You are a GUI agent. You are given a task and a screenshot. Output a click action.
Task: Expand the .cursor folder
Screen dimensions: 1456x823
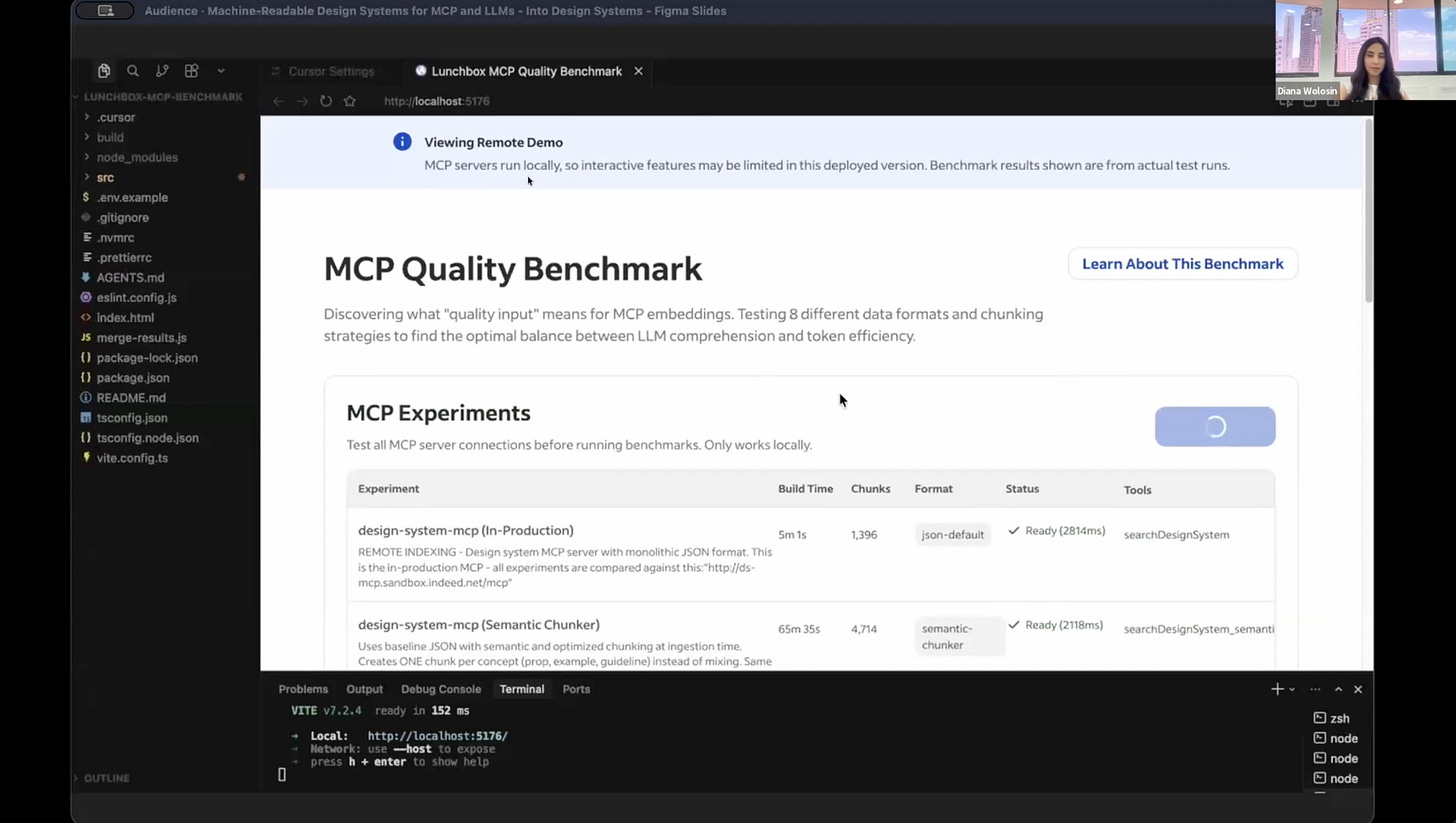coord(116,117)
